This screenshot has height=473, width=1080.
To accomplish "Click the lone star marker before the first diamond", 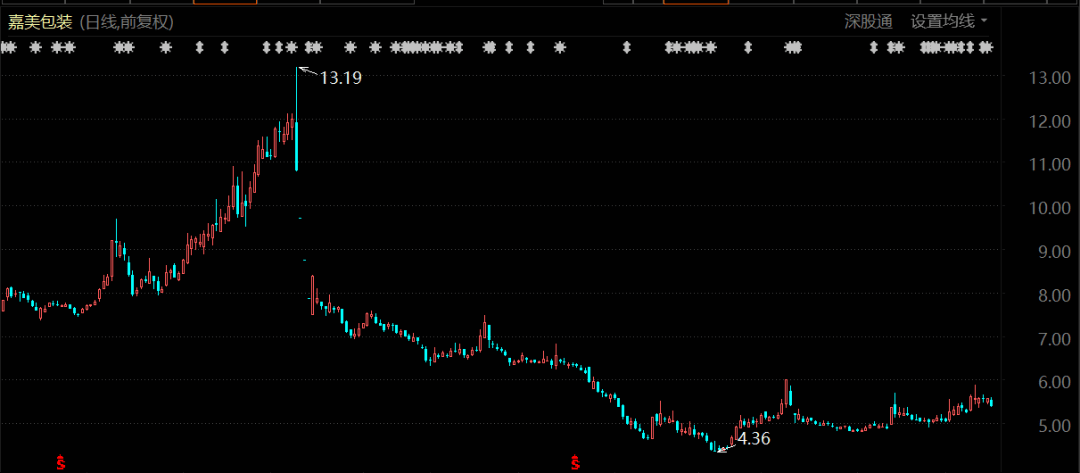I will (165, 48).
